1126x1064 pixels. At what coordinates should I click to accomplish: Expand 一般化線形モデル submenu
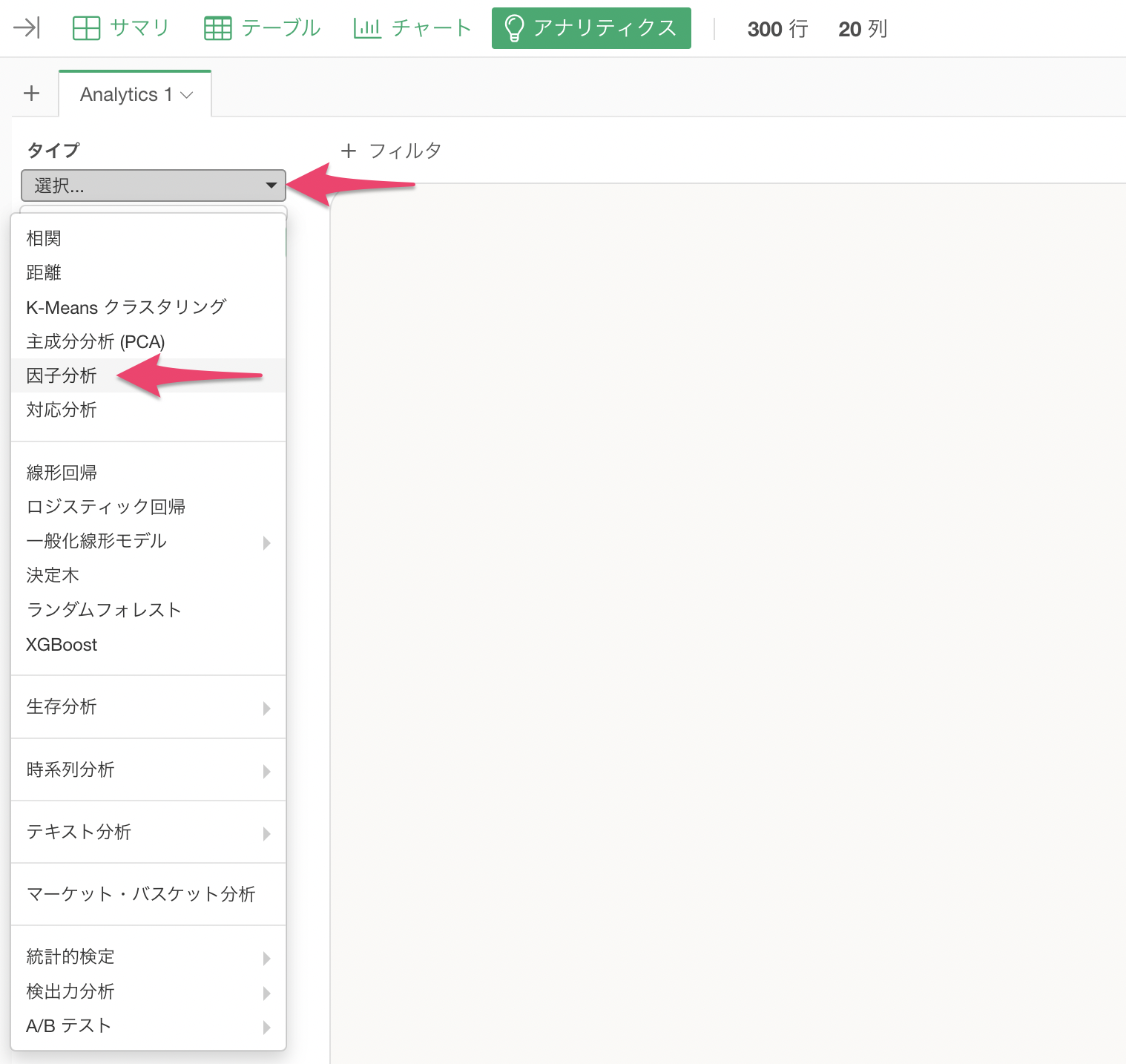(x=148, y=541)
